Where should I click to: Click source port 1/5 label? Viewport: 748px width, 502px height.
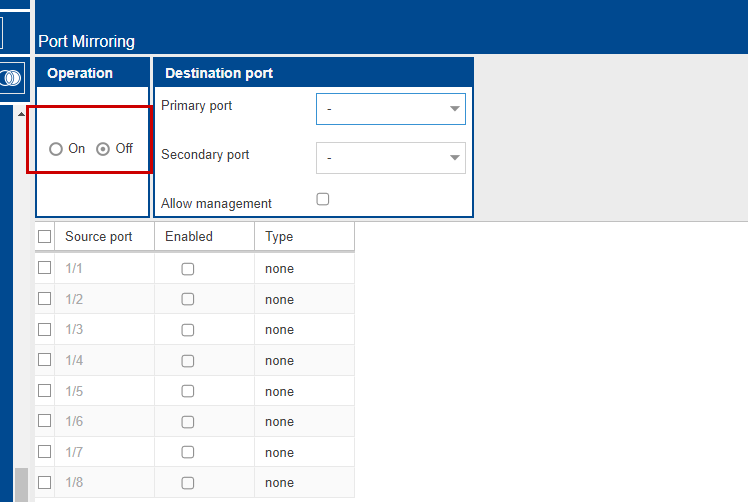(74, 391)
